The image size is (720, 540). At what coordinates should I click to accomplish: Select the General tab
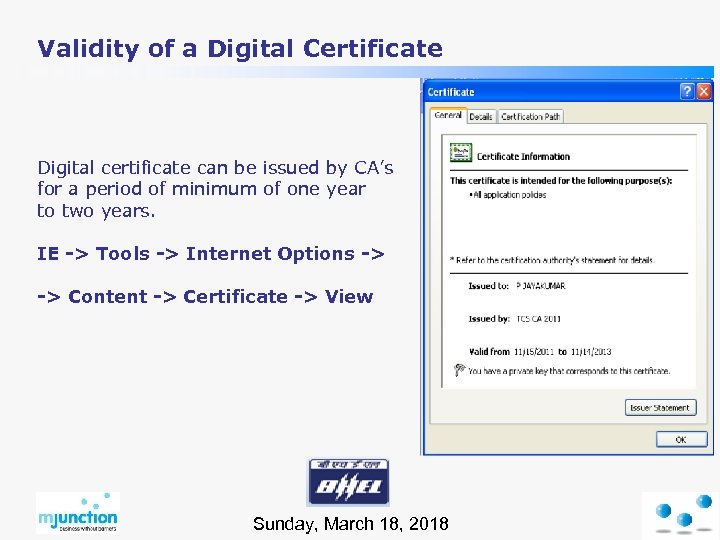click(x=448, y=115)
